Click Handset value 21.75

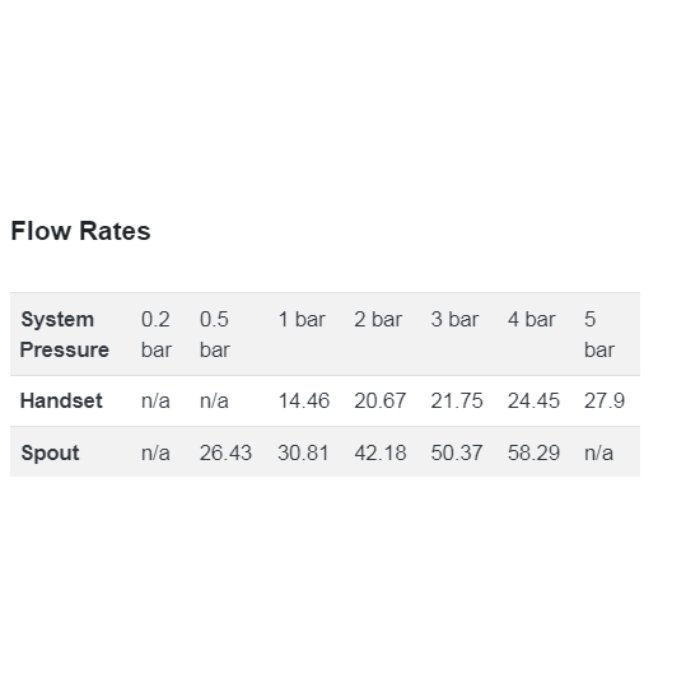pyautogui.click(x=457, y=400)
